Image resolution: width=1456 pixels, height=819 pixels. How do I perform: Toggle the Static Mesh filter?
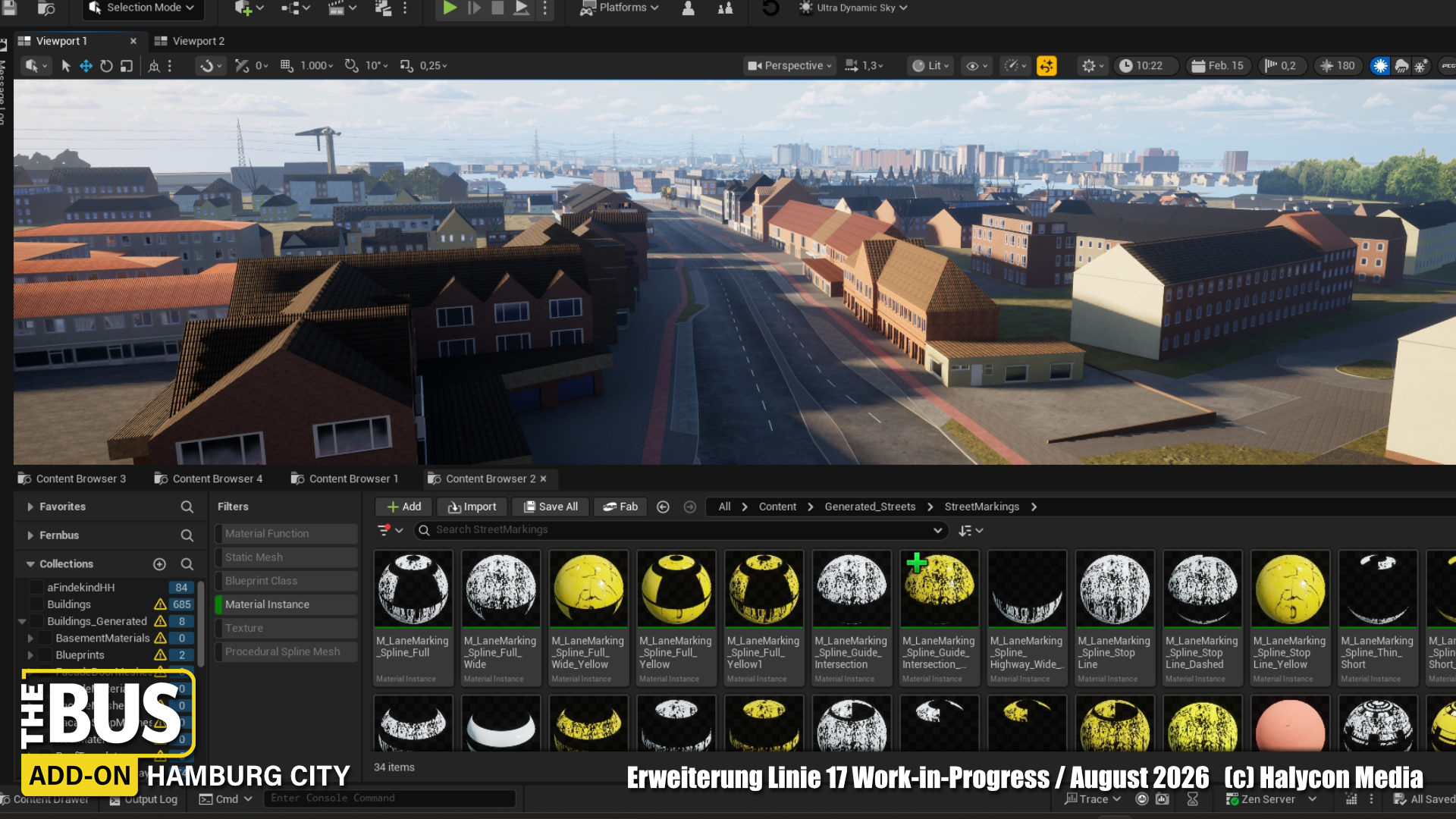(286, 557)
